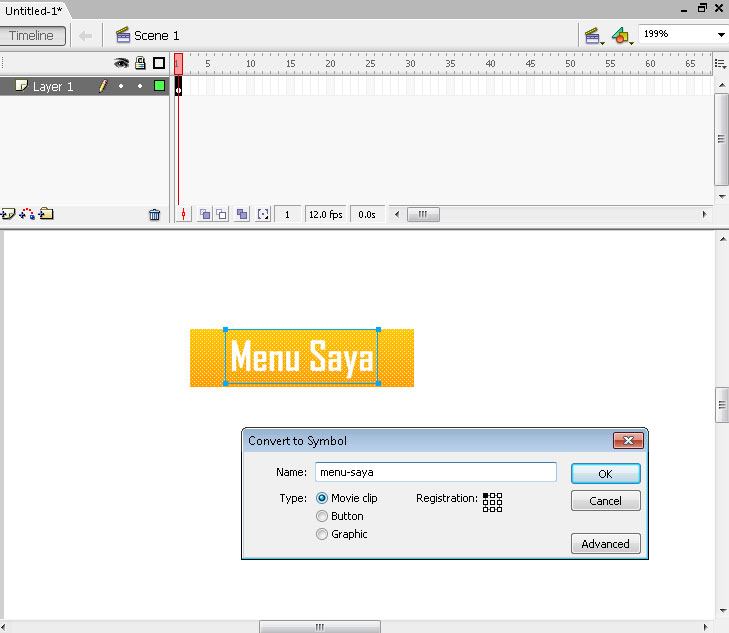The width and height of the screenshot is (729, 633).
Task: Minimize the document window
Action: [x=684, y=9]
